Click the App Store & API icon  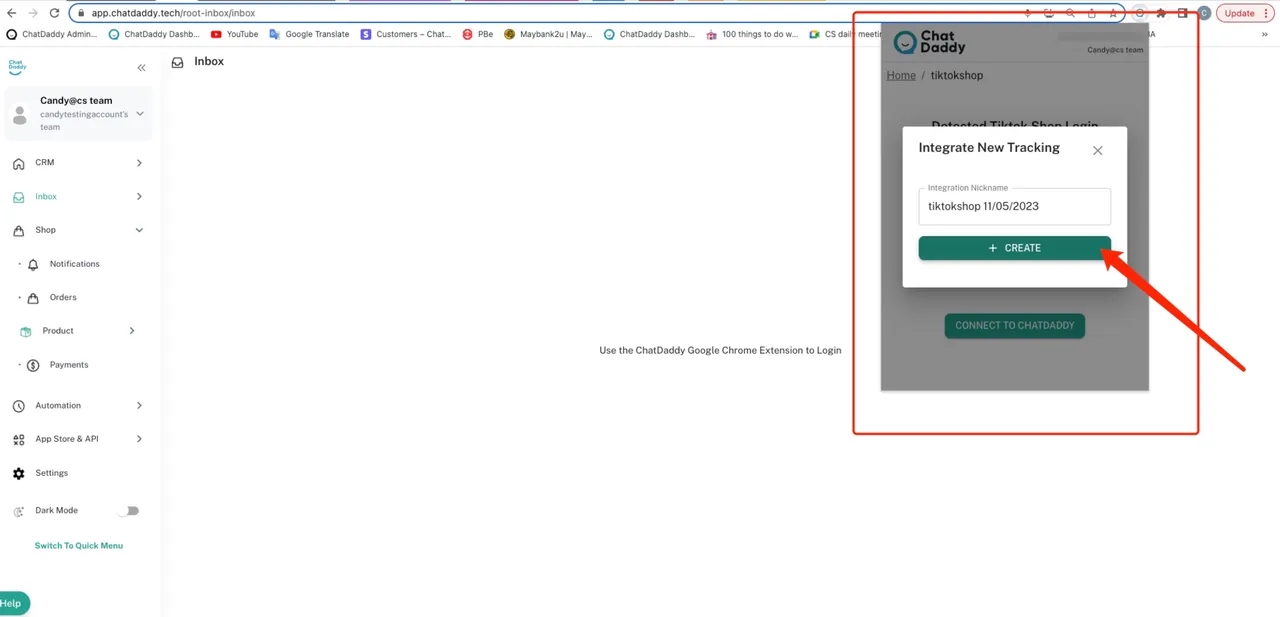click(x=18, y=440)
